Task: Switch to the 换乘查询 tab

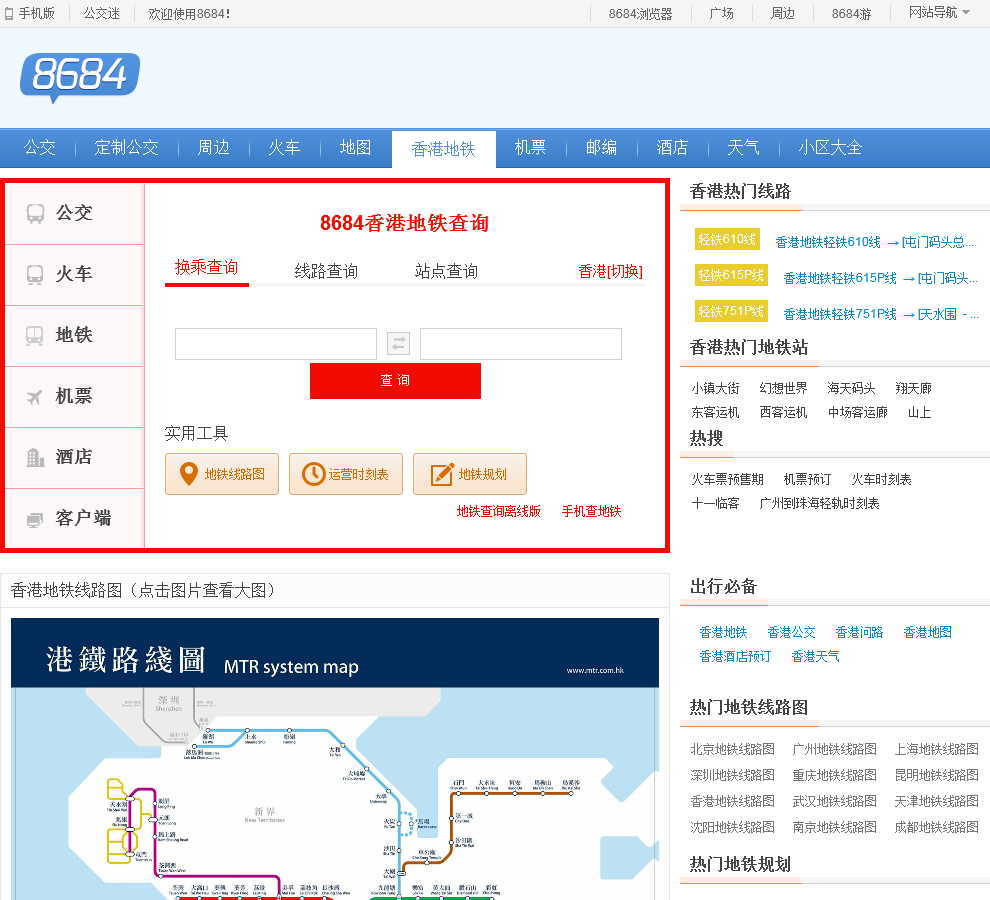Action: coord(206,268)
